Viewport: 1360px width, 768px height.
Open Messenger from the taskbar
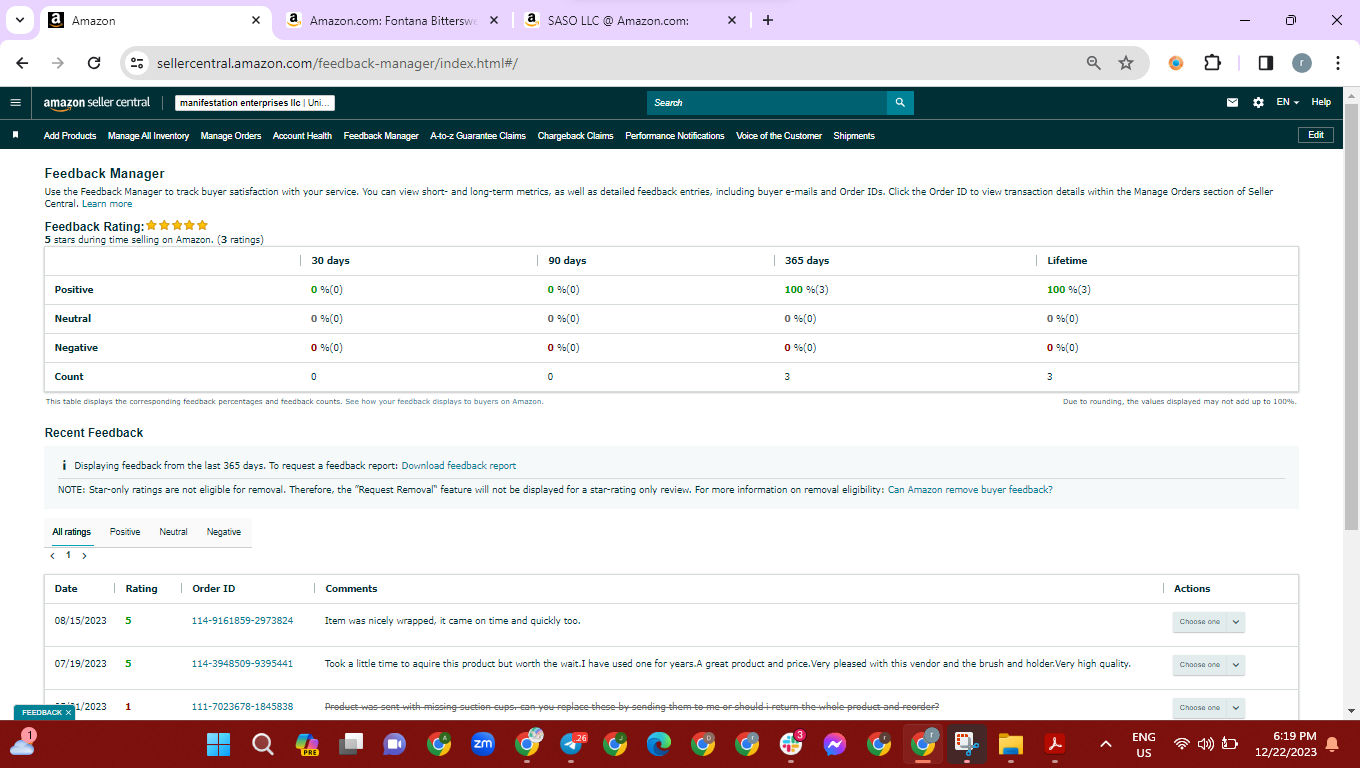[x=835, y=744]
